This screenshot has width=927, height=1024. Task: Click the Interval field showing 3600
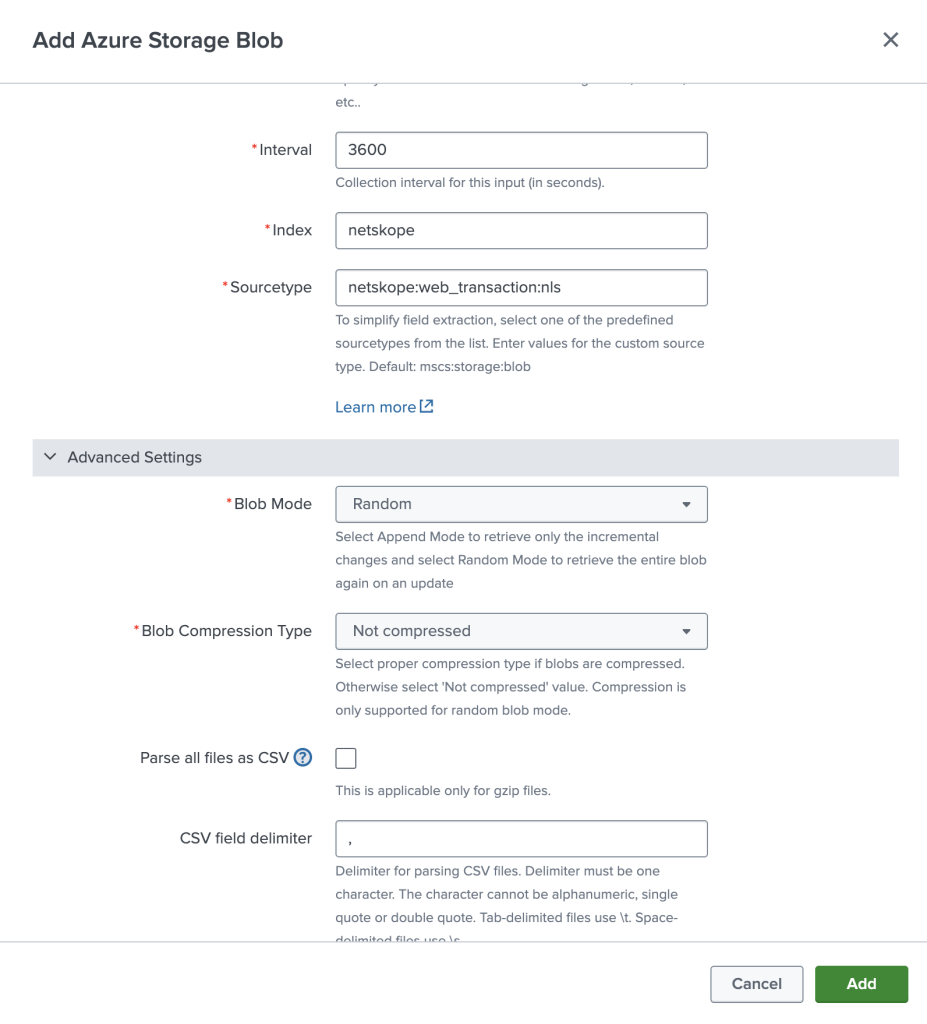click(521, 150)
